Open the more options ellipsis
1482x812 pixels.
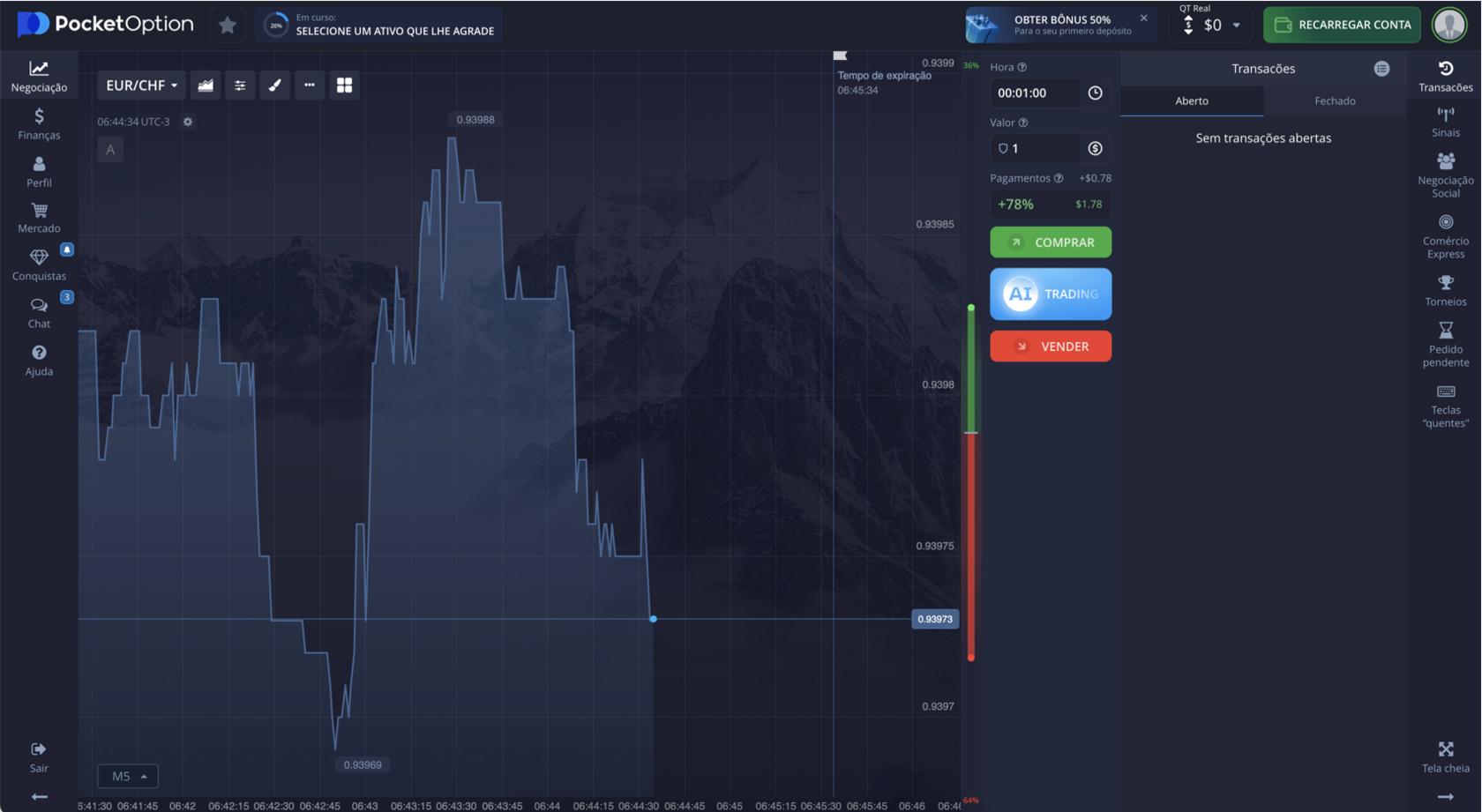point(310,86)
